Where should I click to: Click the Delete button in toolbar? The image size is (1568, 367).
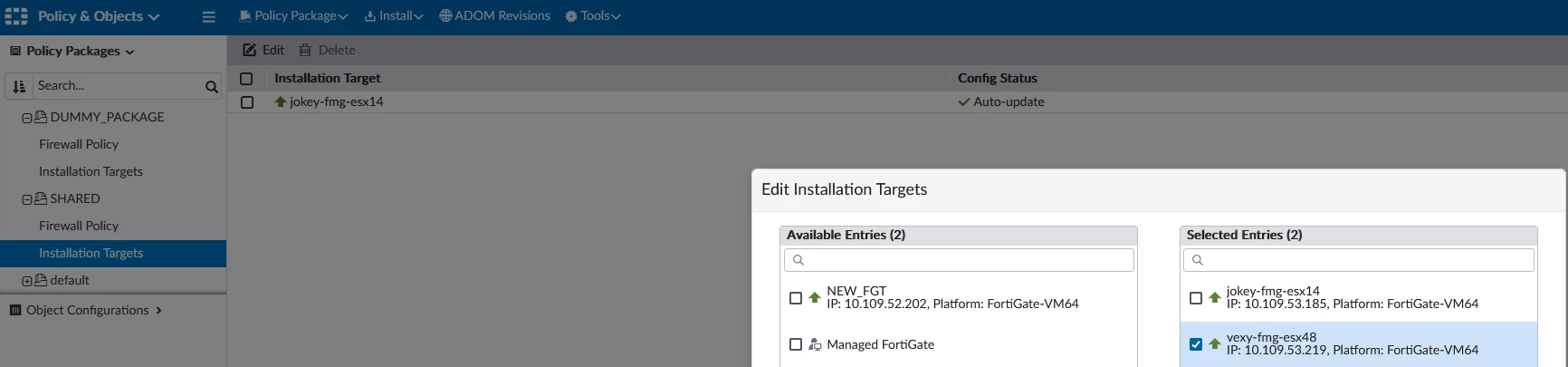click(327, 50)
